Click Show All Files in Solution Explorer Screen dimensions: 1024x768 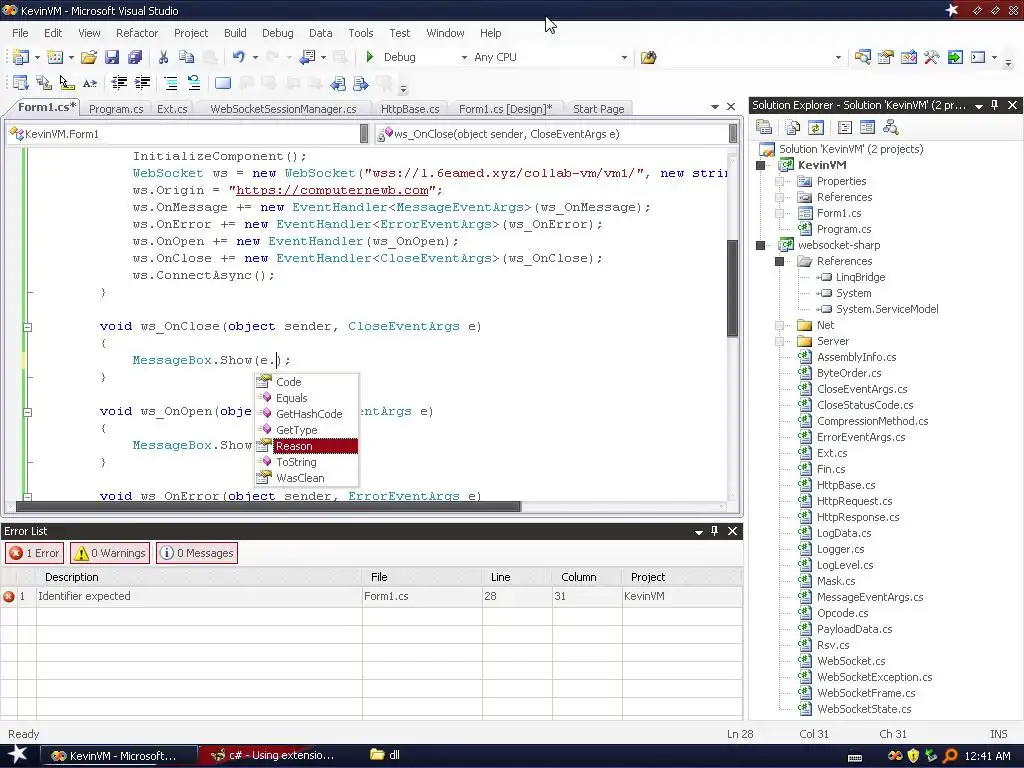tap(793, 127)
